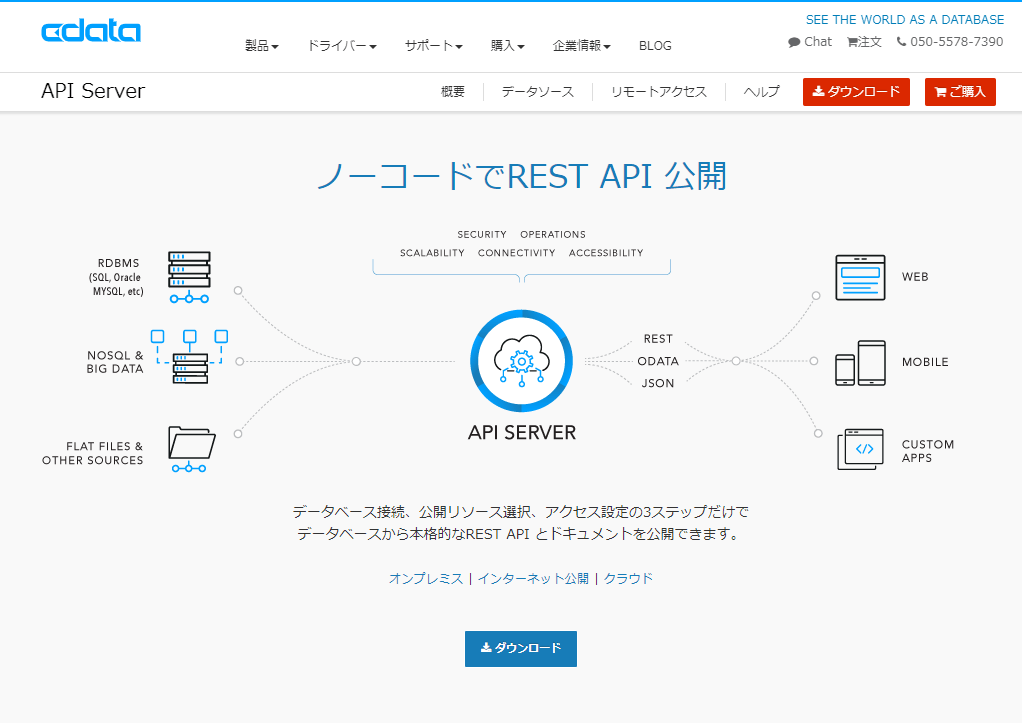Click the WEB browser window icon
Image resolution: width=1022 pixels, height=723 pixels.
tap(860, 278)
